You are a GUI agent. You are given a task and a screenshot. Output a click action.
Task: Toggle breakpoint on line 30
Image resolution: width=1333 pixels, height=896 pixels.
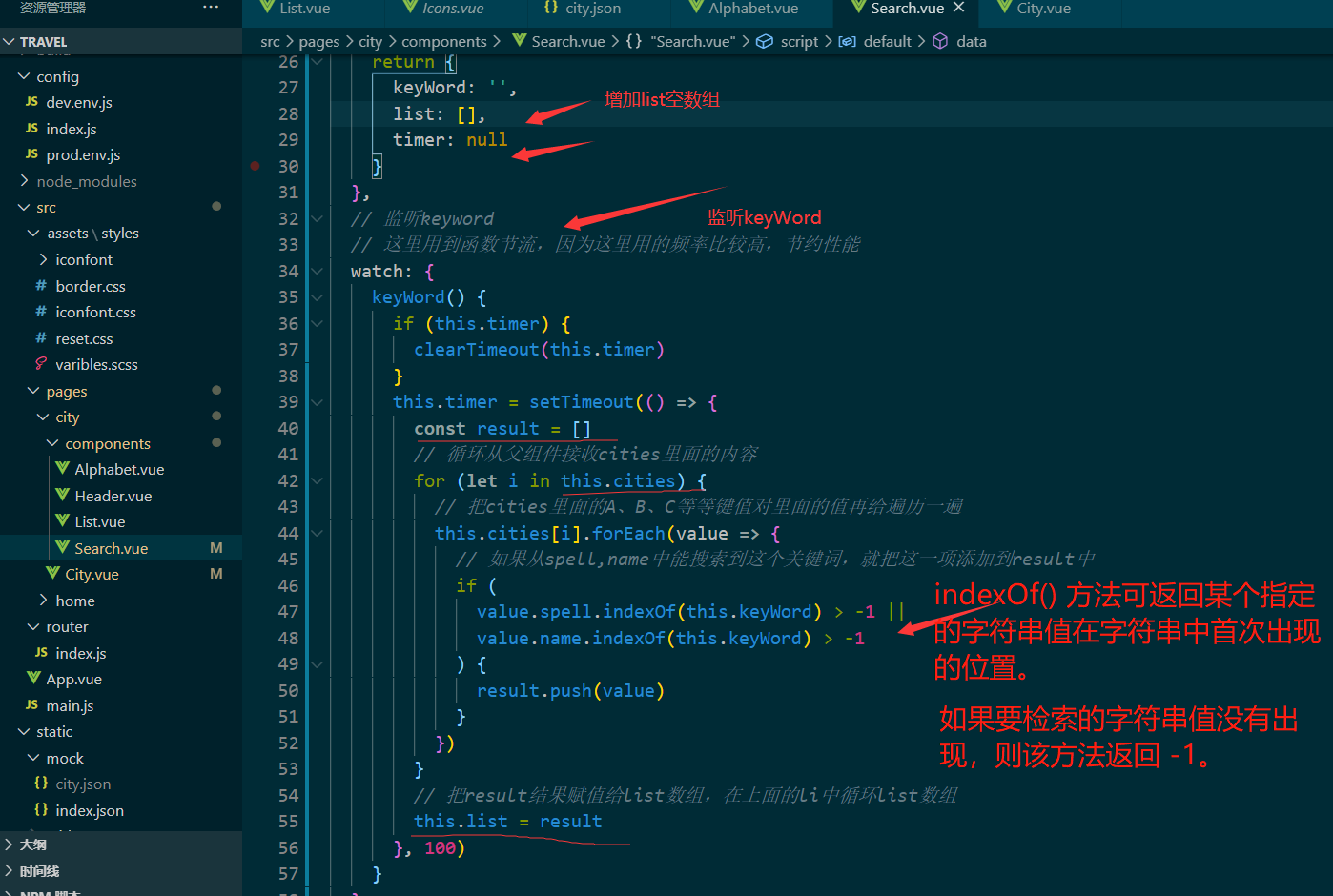256,166
